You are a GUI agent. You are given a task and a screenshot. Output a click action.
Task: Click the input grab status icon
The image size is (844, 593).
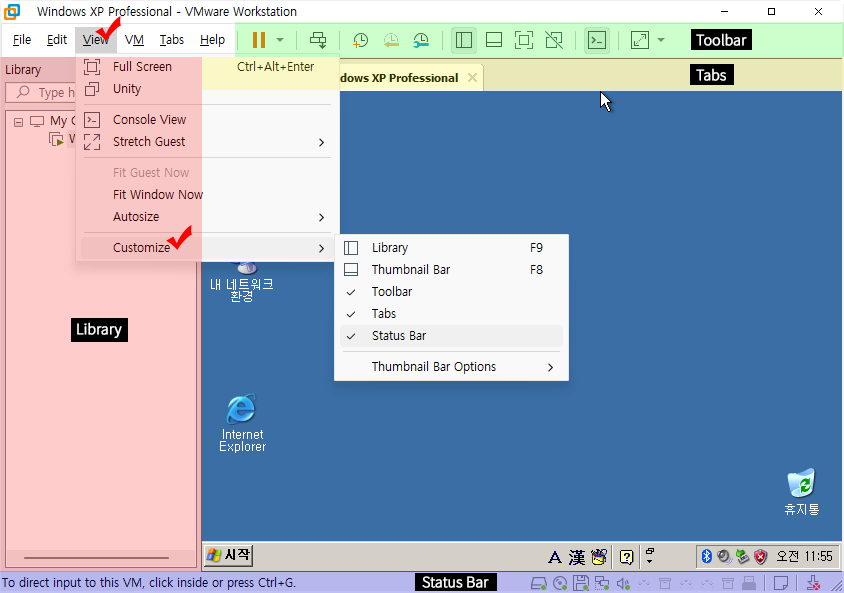click(x=813, y=583)
